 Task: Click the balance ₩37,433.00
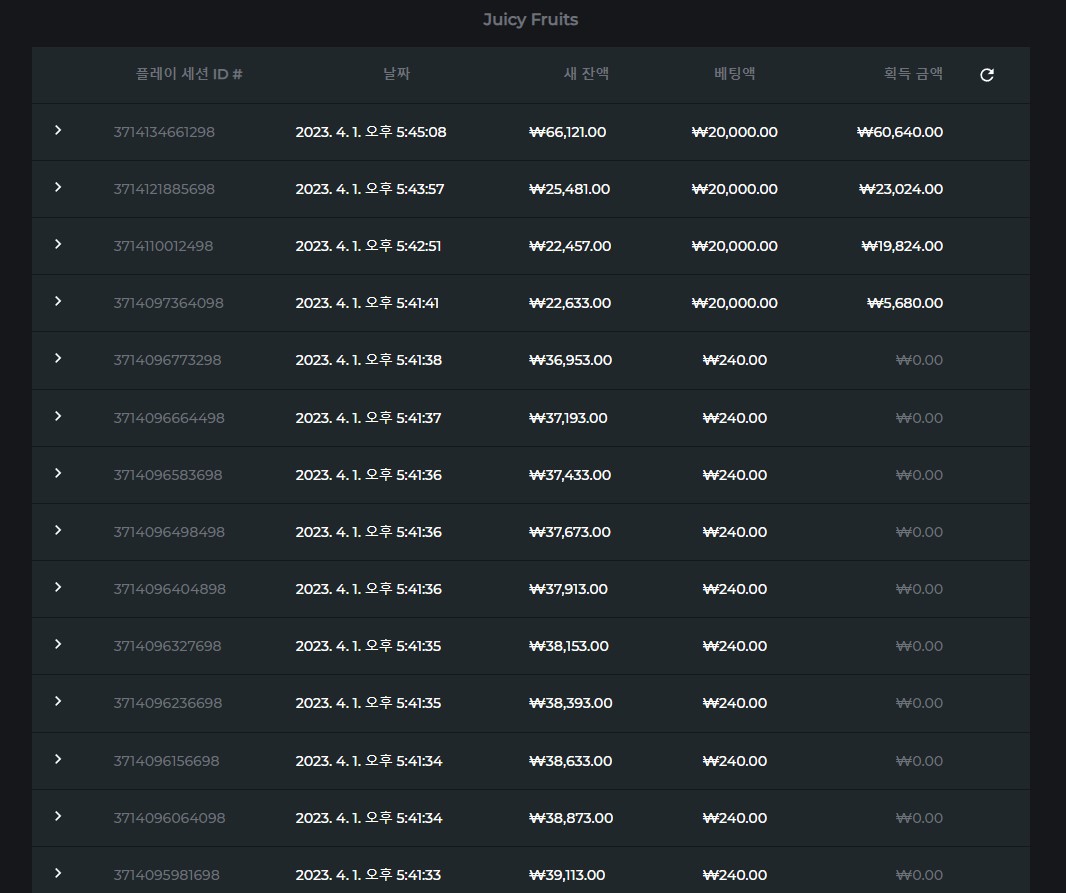tap(570, 475)
